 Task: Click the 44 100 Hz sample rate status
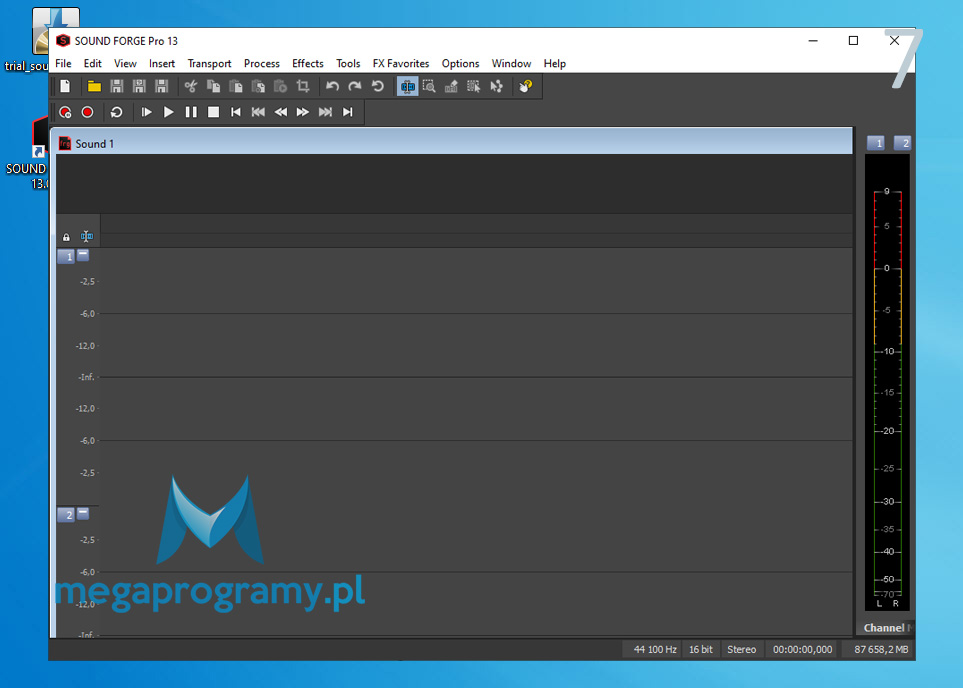tap(653, 649)
